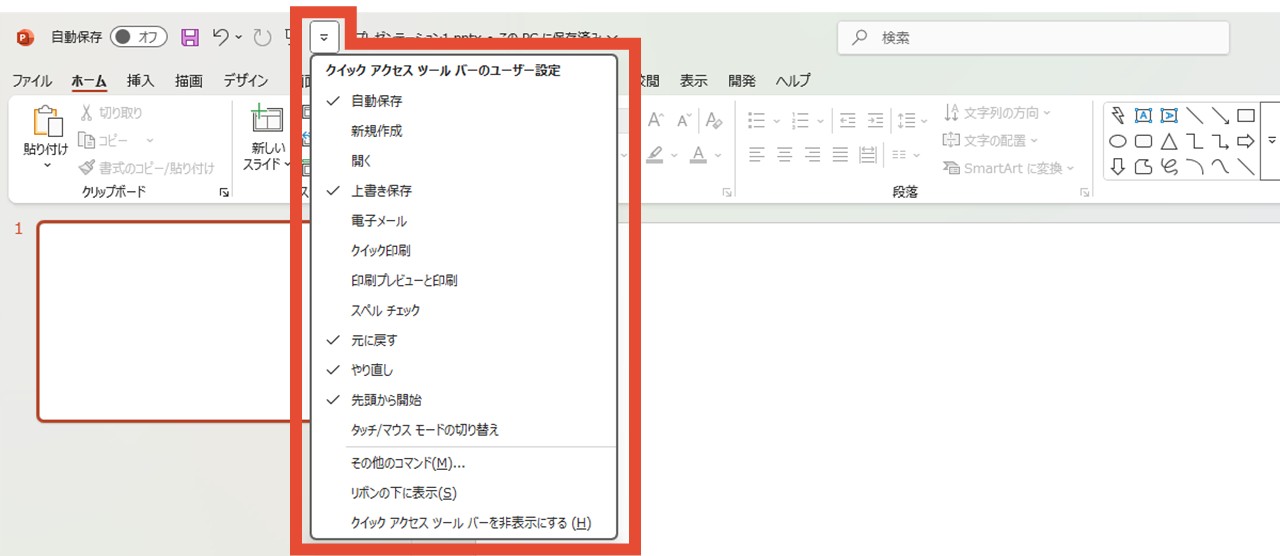The height and width of the screenshot is (556, 1280).
Task: Expand the shapes gallery More arrow
Action: [1272, 141]
